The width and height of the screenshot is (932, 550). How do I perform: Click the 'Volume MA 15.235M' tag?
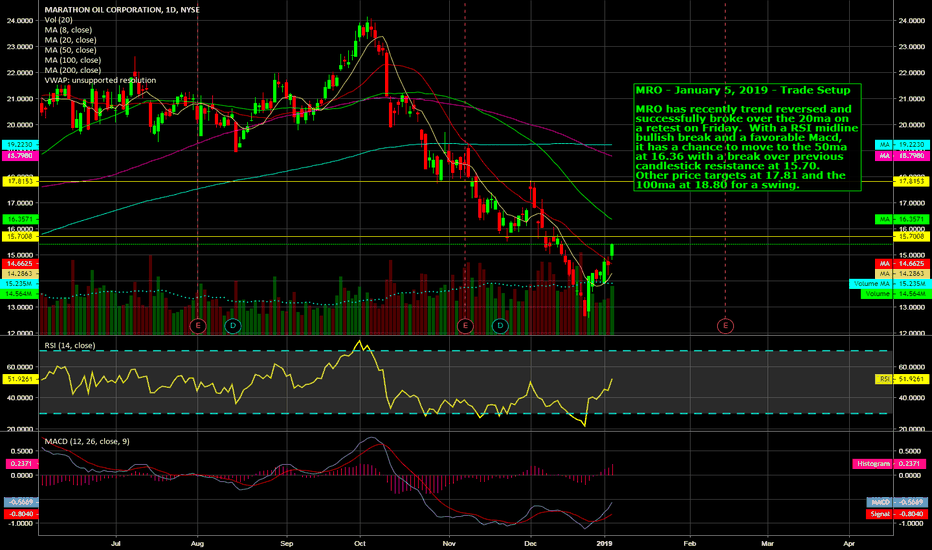click(x=888, y=284)
